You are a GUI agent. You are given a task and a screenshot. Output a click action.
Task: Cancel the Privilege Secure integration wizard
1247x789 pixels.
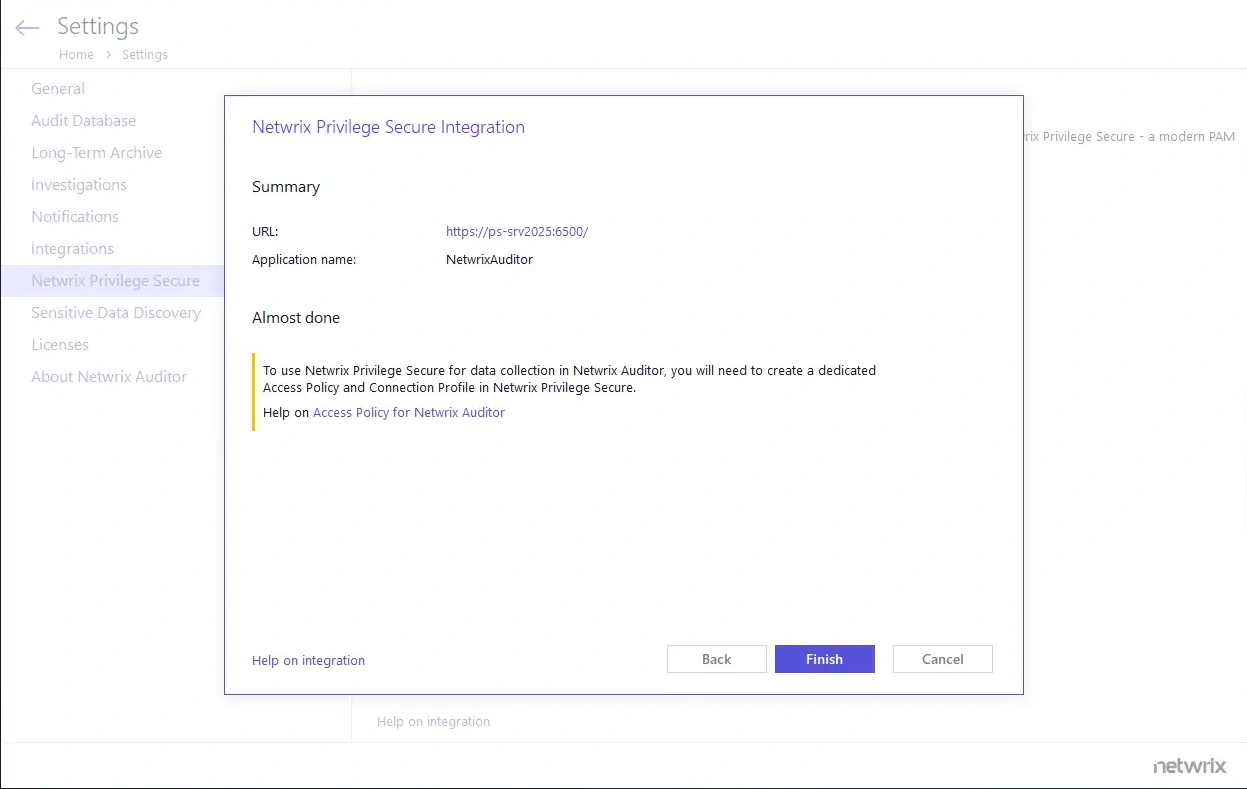[941, 659]
